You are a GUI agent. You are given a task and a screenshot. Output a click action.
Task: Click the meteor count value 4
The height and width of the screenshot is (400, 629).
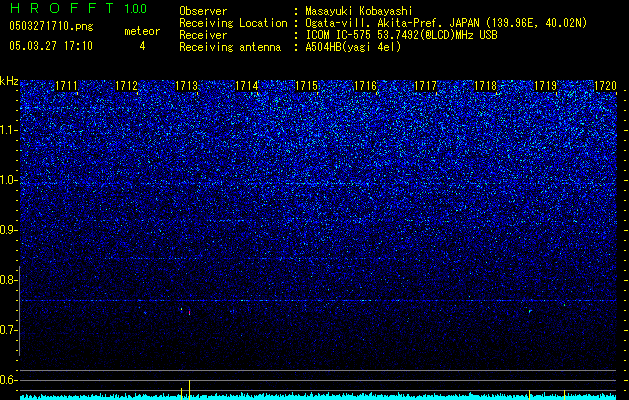click(x=142, y=46)
